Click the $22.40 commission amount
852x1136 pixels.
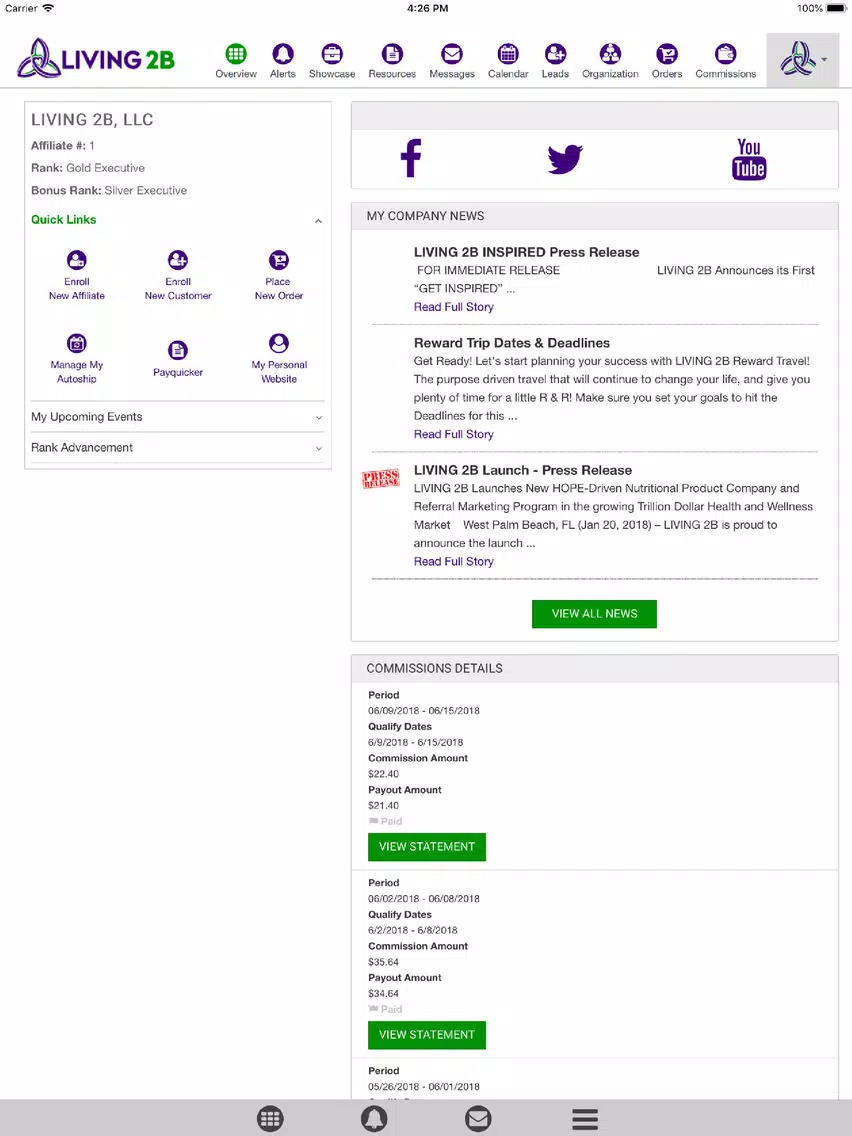tap(383, 774)
